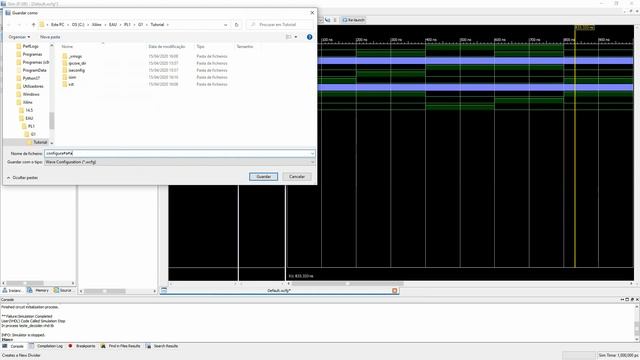Select ProgramData in the folder tree
Image resolution: width=640 pixels, height=360 pixels.
pos(34,70)
